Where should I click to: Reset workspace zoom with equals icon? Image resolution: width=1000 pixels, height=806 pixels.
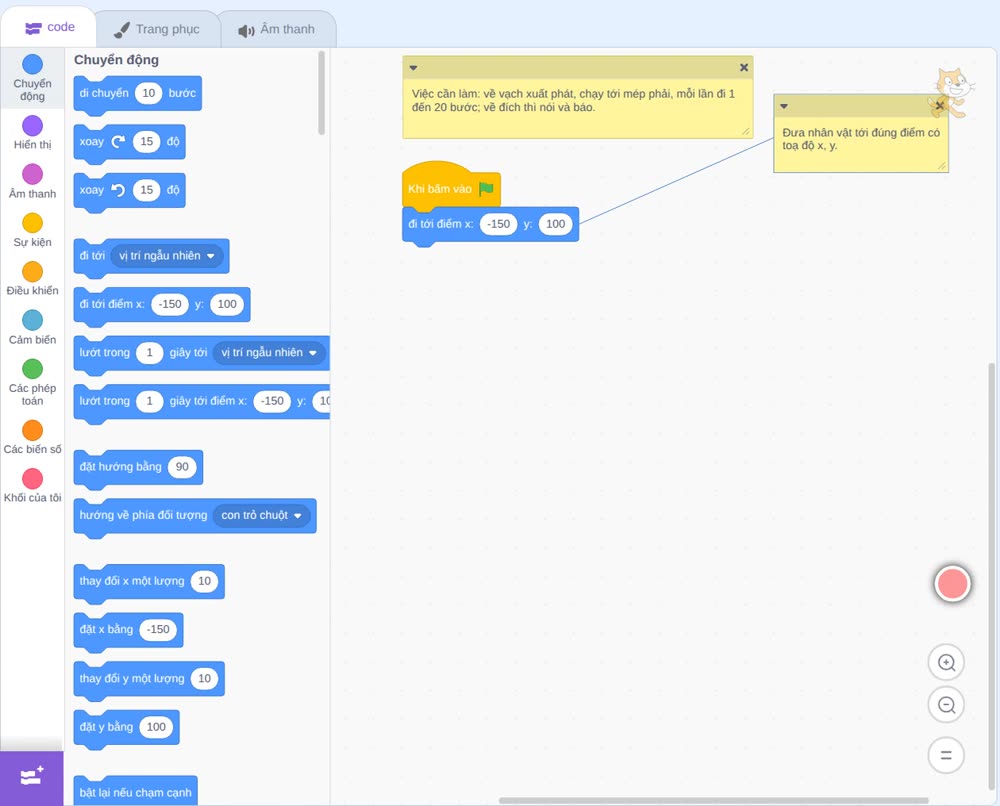point(946,755)
